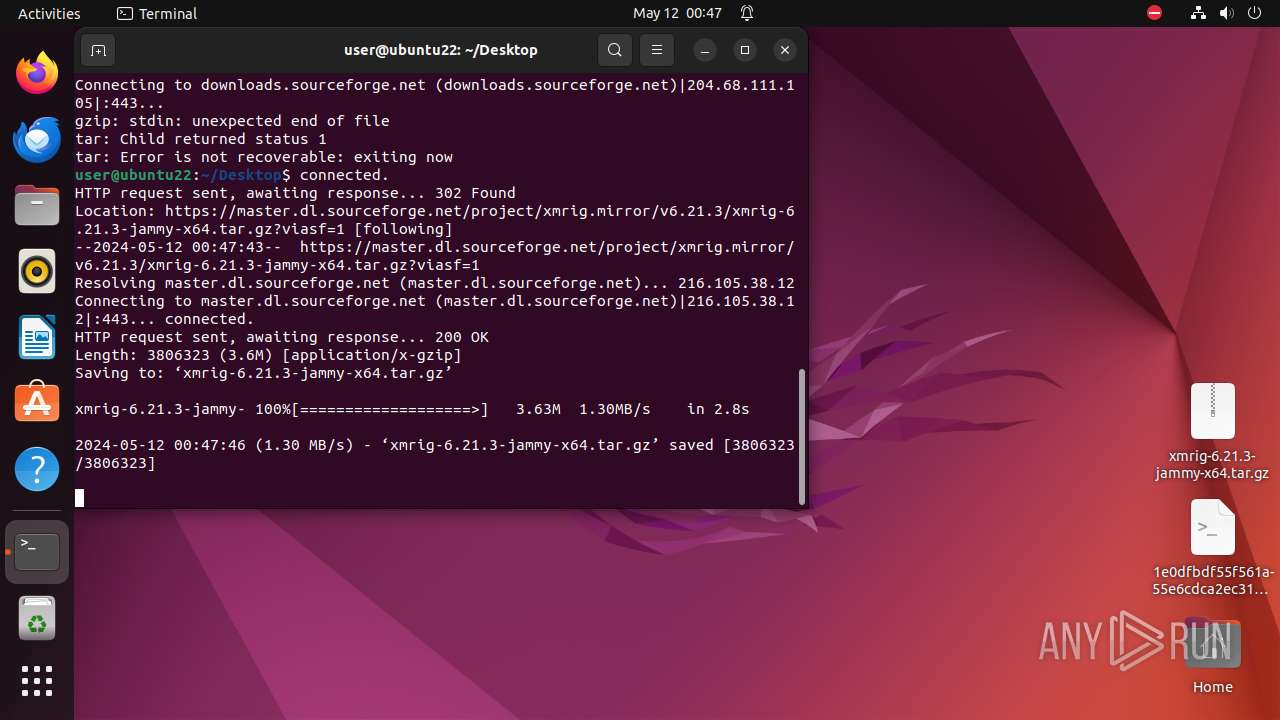Open Thunderbird Mail from the dock

pos(37,139)
